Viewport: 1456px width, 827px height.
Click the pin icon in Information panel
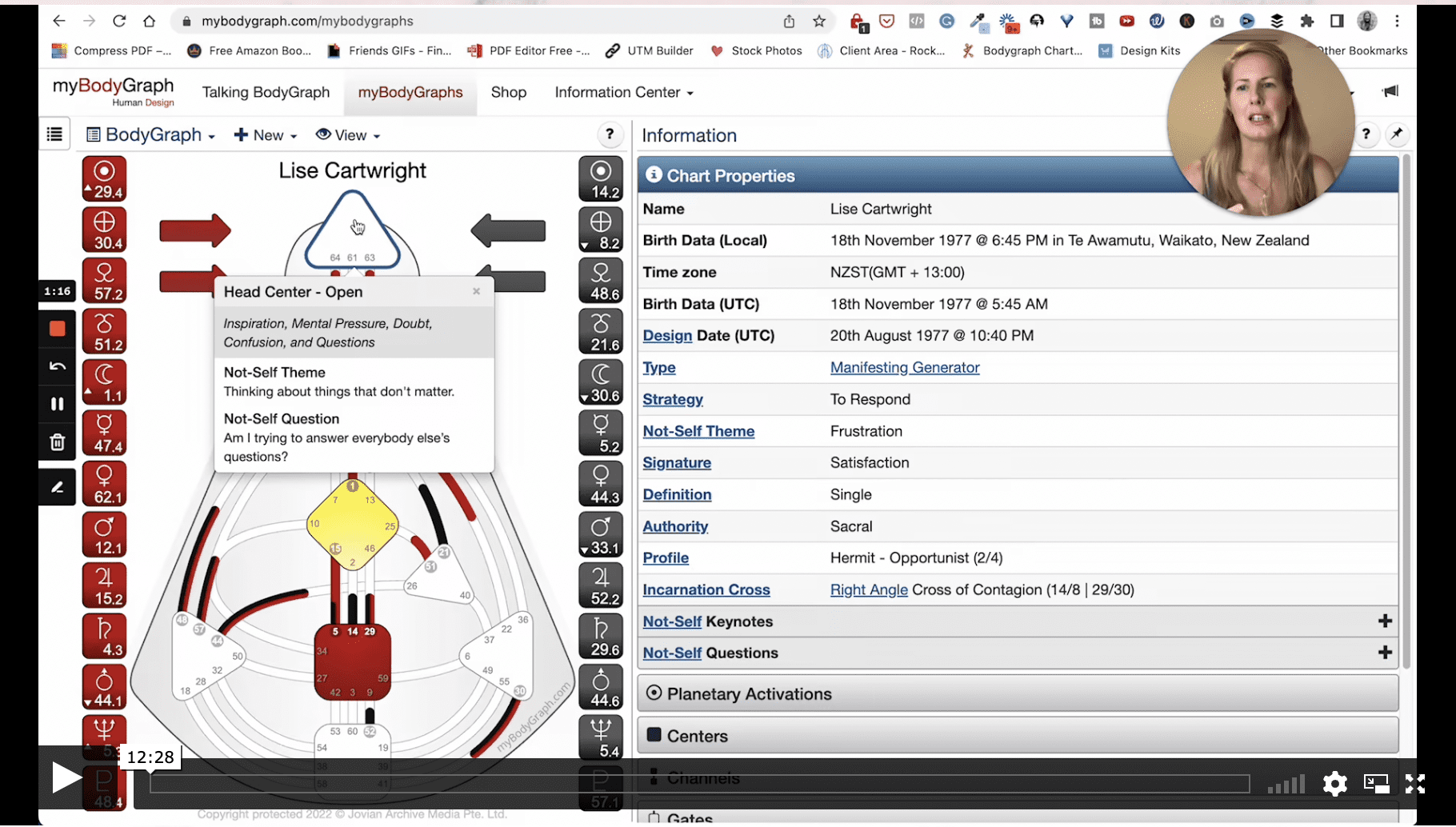coord(1397,134)
